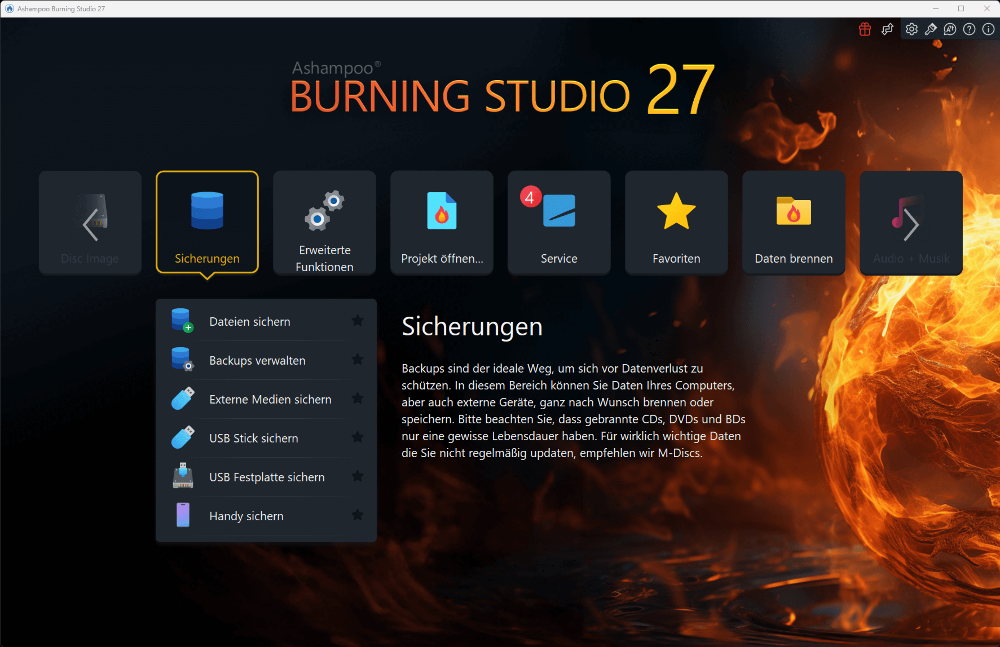Click the question mark help icon
This screenshot has height=647, width=1000.
(x=969, y=29)
